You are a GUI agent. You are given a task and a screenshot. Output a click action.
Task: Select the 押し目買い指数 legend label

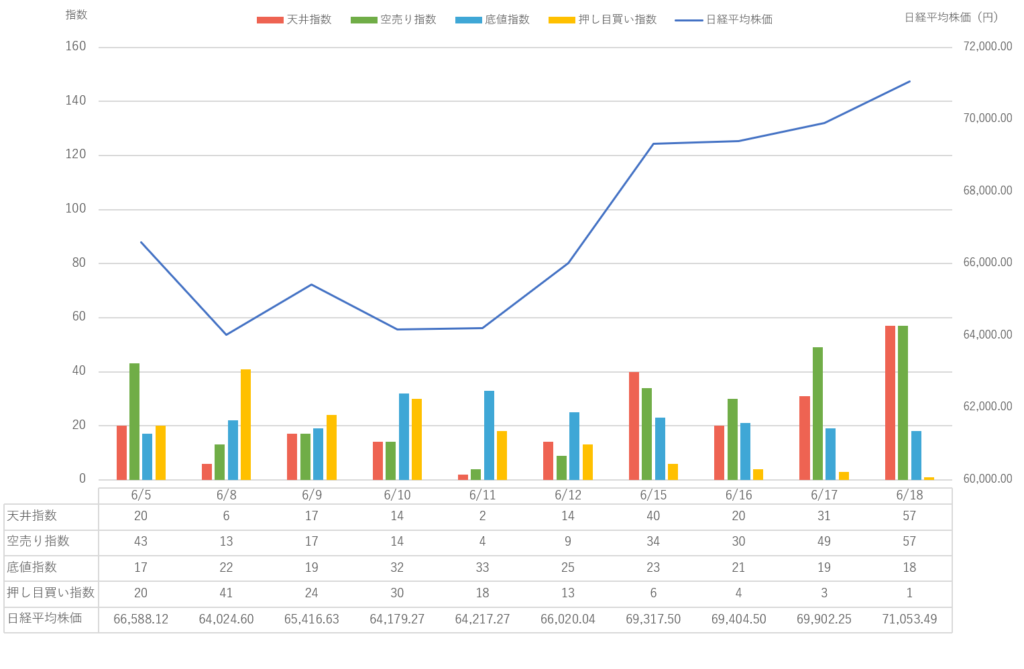[617, 20]
